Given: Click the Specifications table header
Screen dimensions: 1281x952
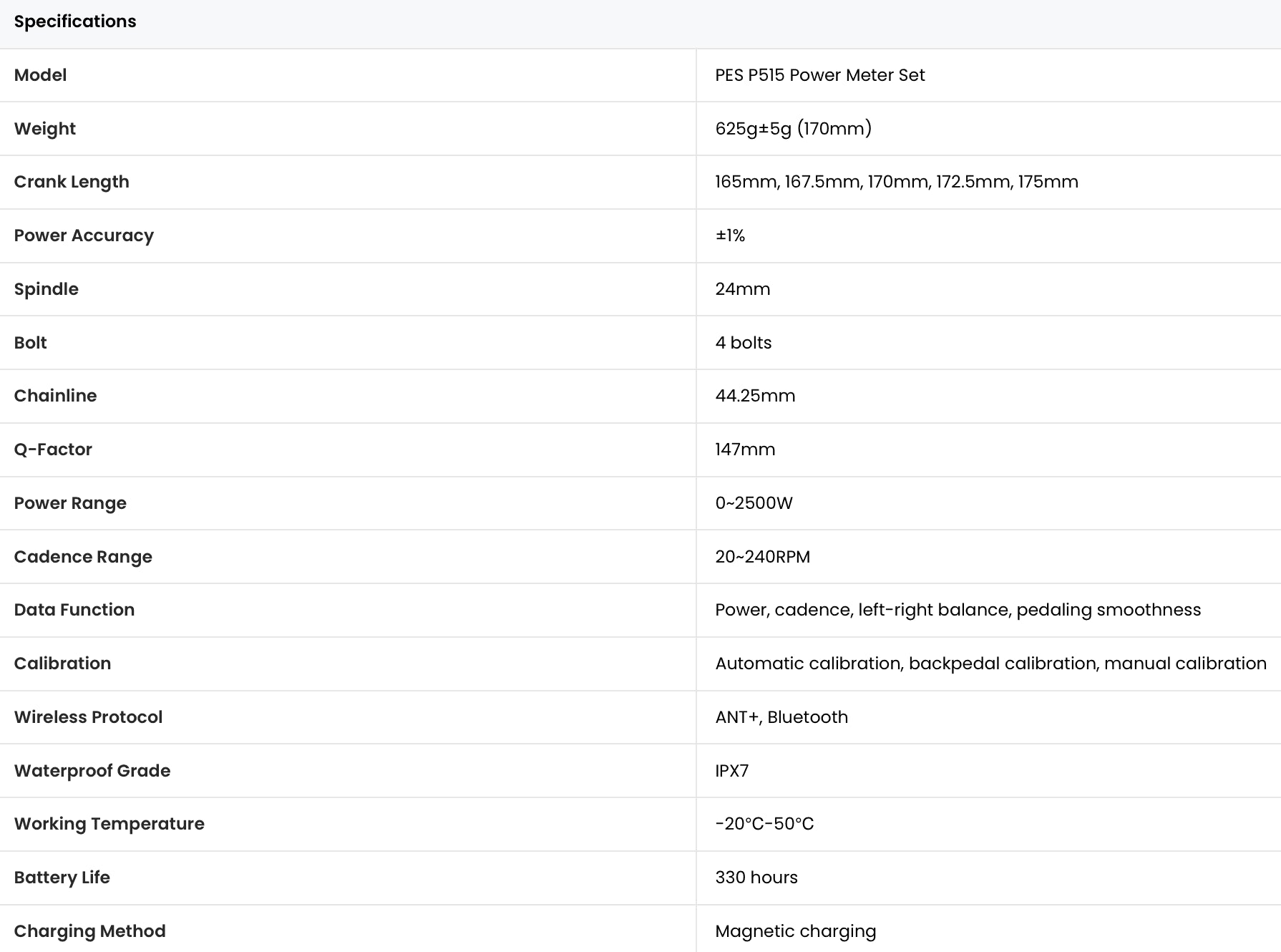Looking at the screenshot, I should (75, 21).
